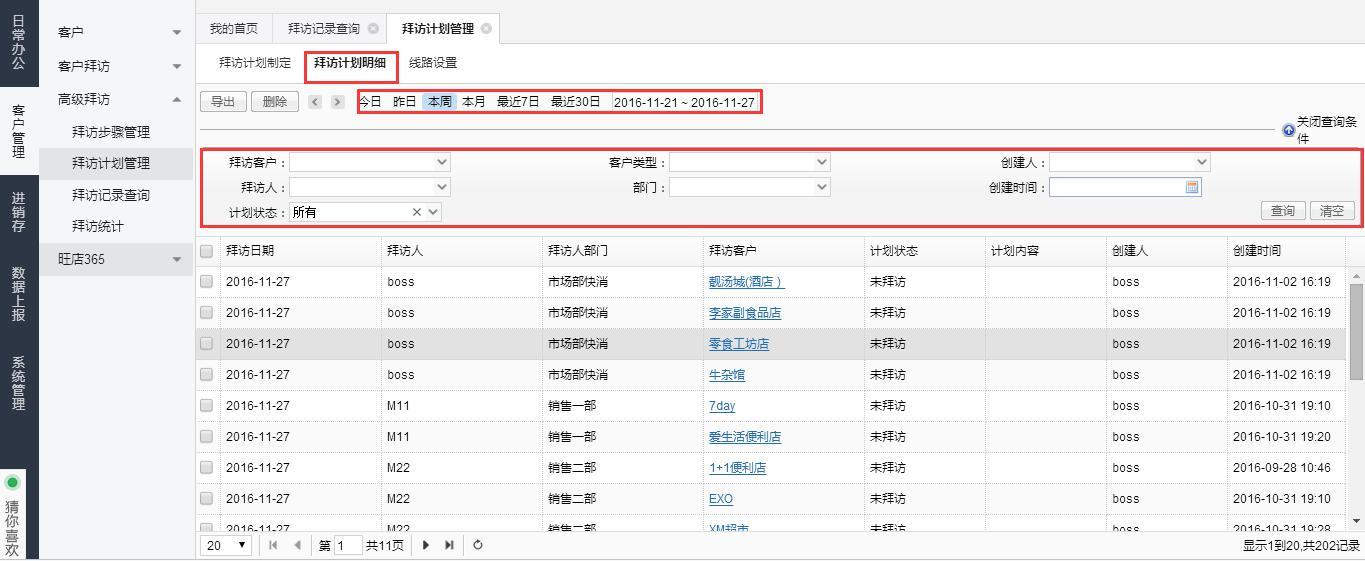
Task: Open the page size dropdown showing 20
Action: tap(228, 545)
